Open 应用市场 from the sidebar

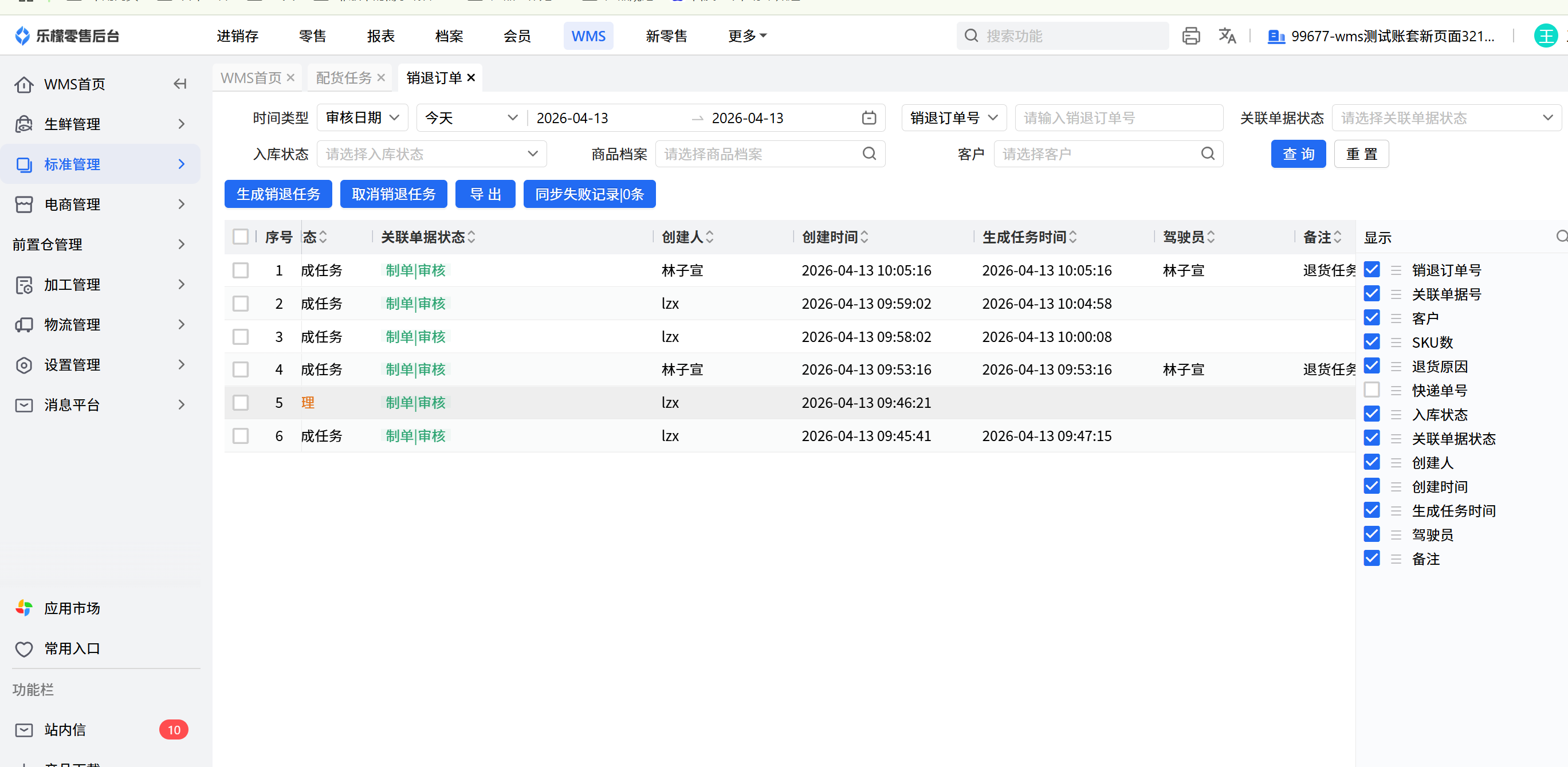[72, 608]
